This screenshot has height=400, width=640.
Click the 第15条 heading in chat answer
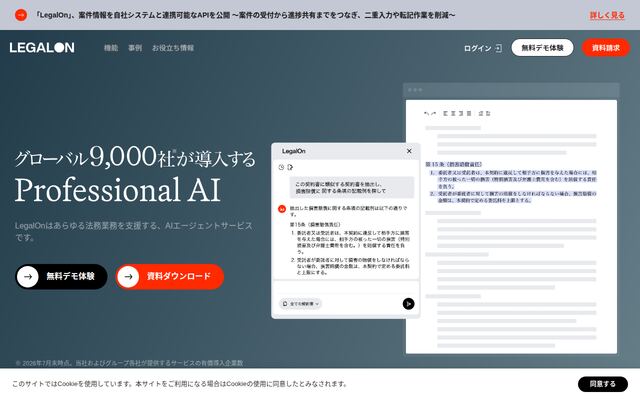click(x=315, y=224)
